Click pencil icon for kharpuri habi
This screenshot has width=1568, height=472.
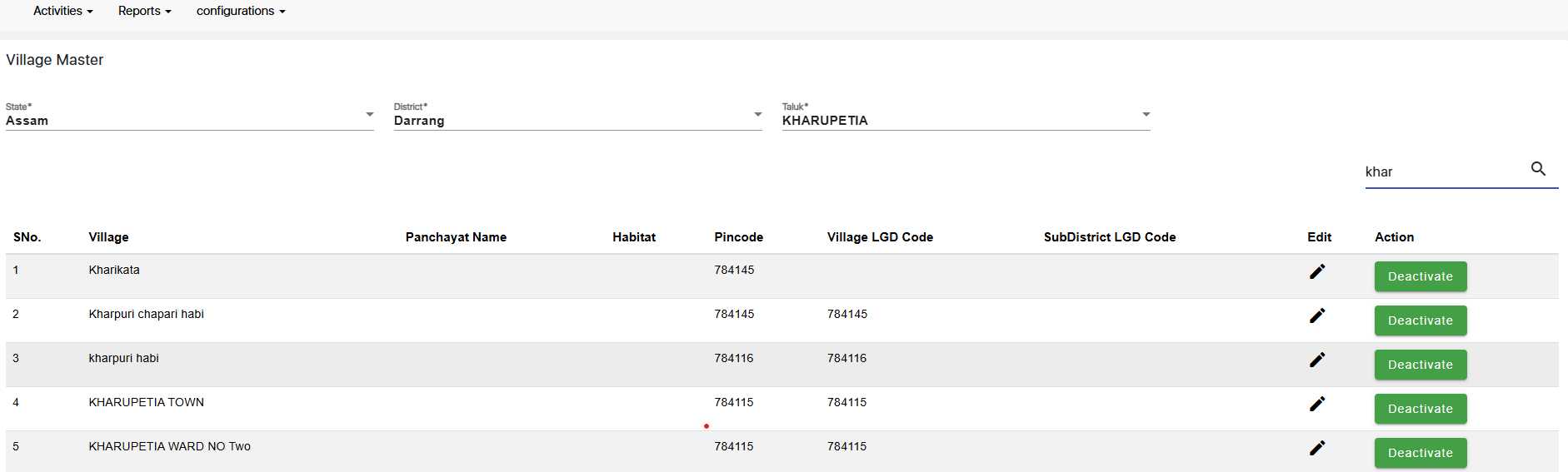(1317, 360)
